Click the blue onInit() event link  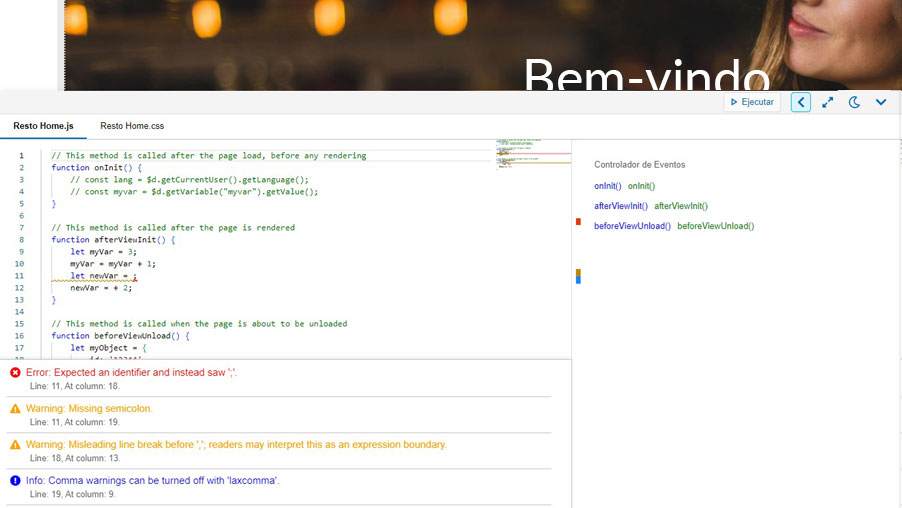pyautogui.click(x=607, y=186)
